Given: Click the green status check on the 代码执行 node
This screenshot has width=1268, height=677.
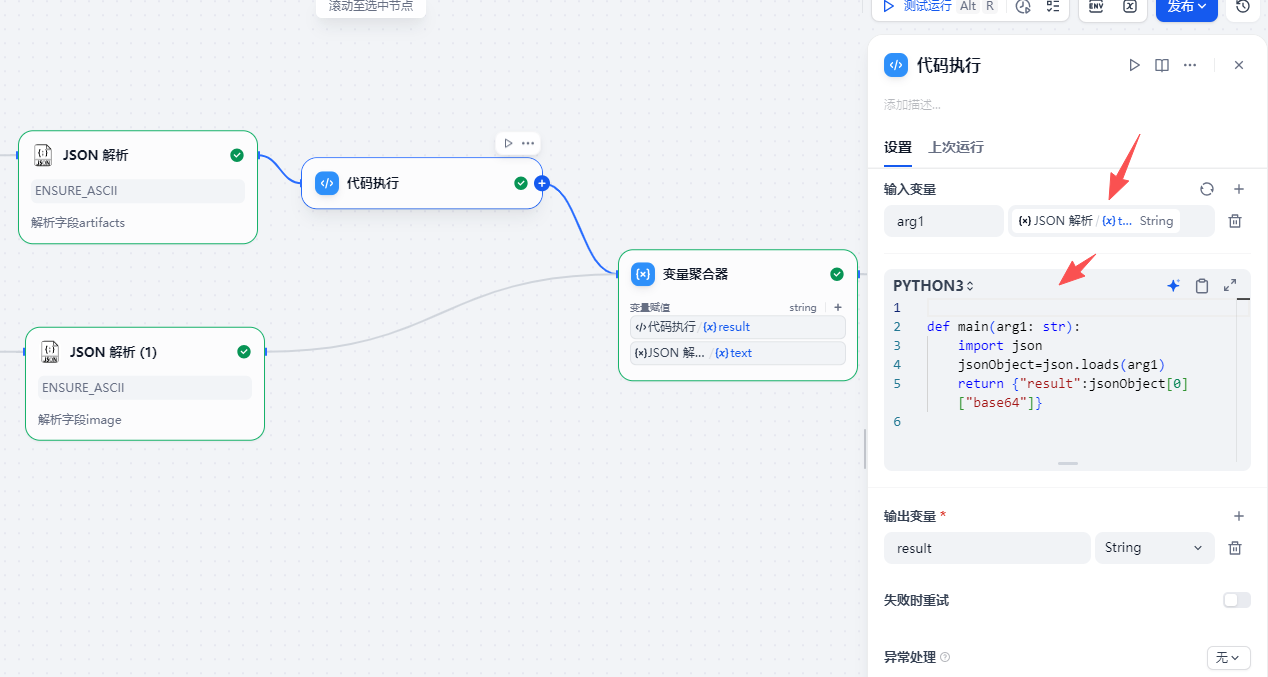Looking at the screenshot, I should pos(521,183).
